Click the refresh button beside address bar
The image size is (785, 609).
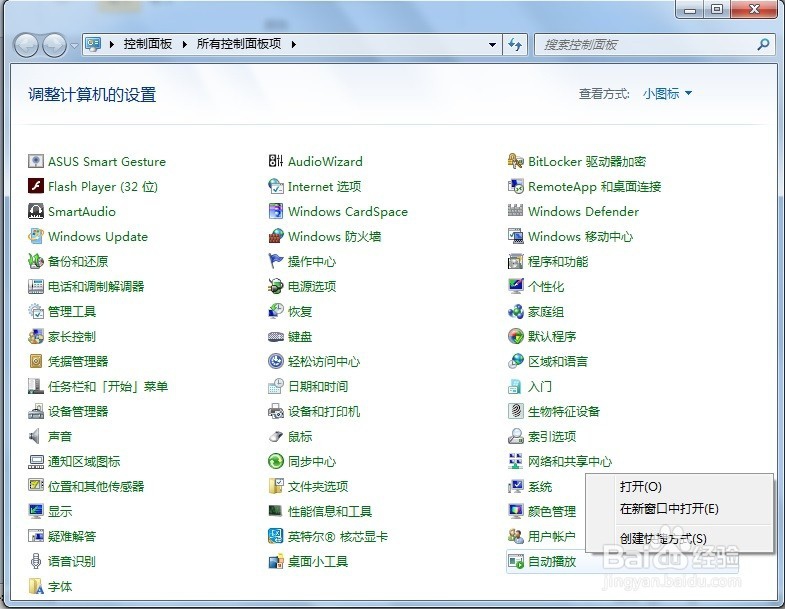pos(515,45)
